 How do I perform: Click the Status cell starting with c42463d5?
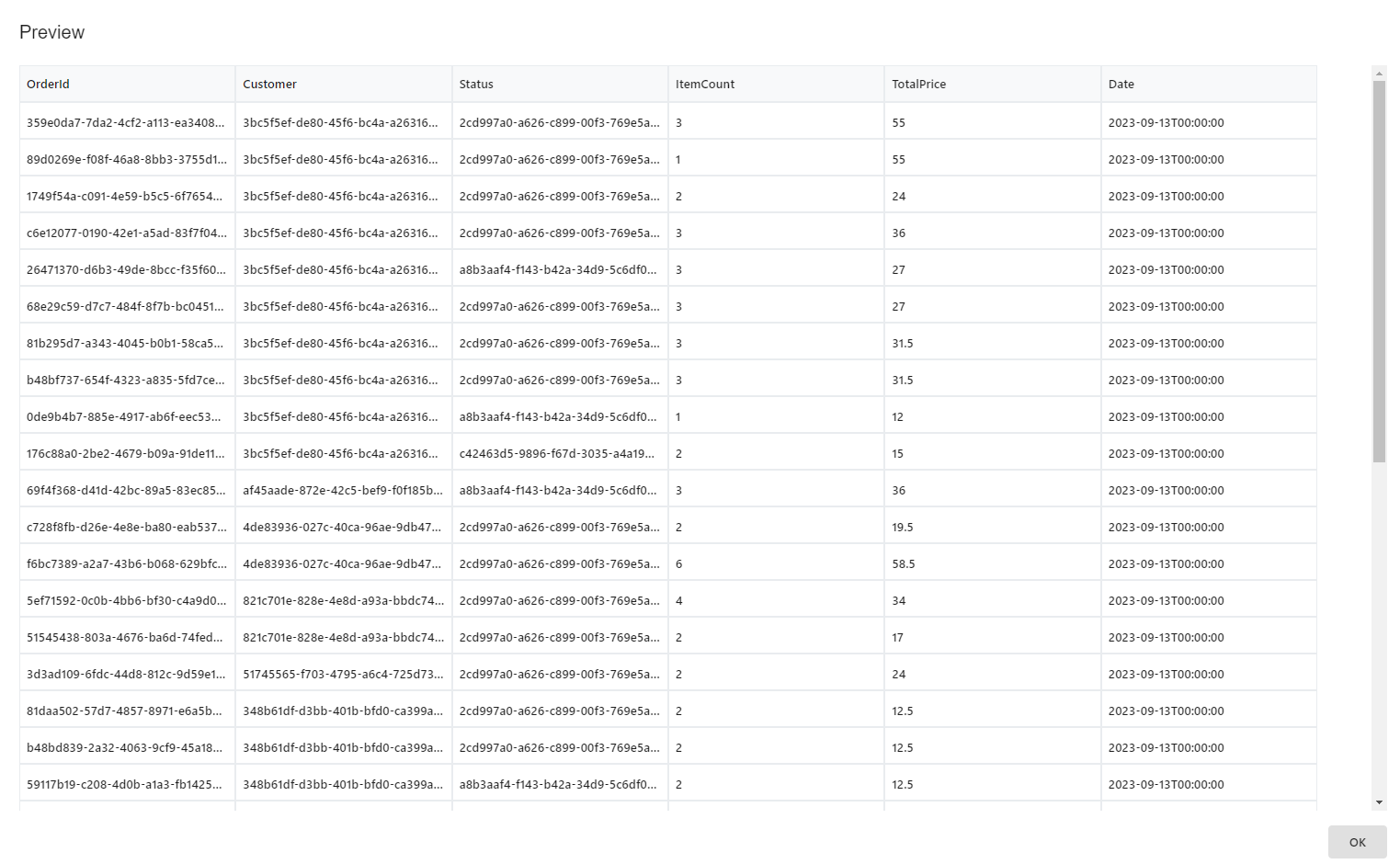(x=558, y=452)
